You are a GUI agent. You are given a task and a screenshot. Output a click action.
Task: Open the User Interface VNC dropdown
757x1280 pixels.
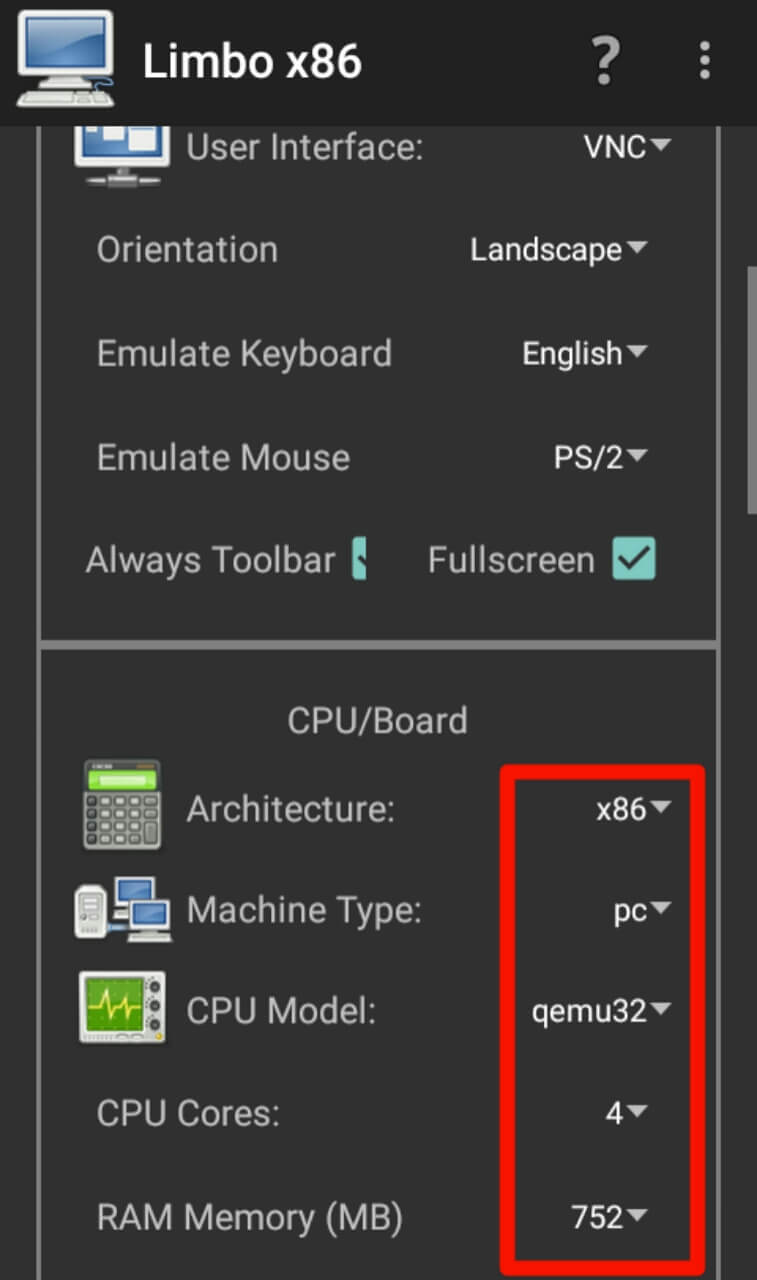627,147
